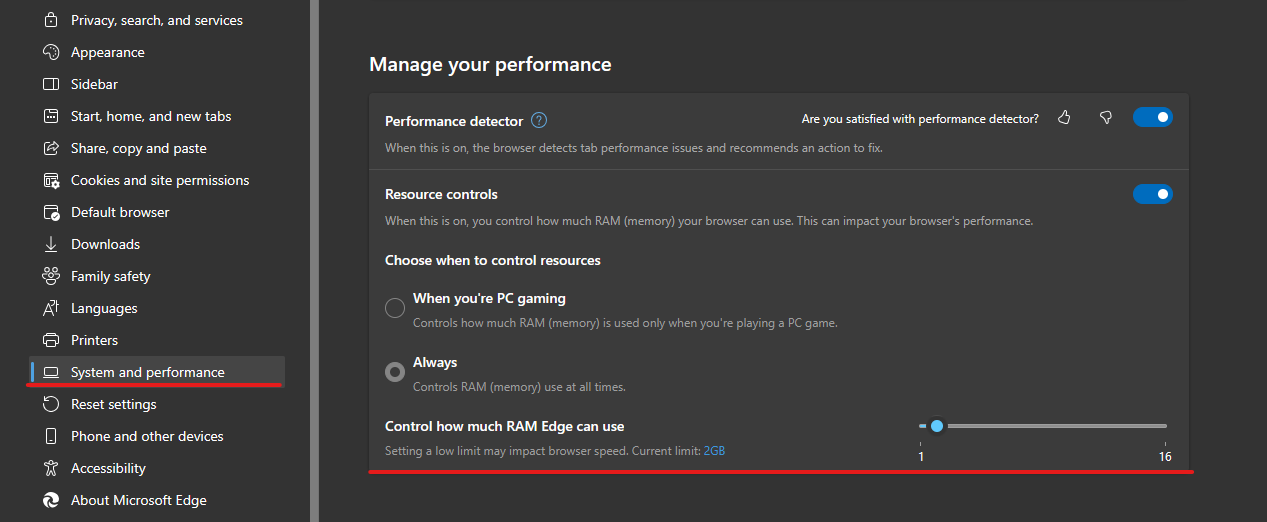Disable the Resource controls switch
This screenshot has width=1267, height=522.
pyautogui.click(x=1152, y=194)
